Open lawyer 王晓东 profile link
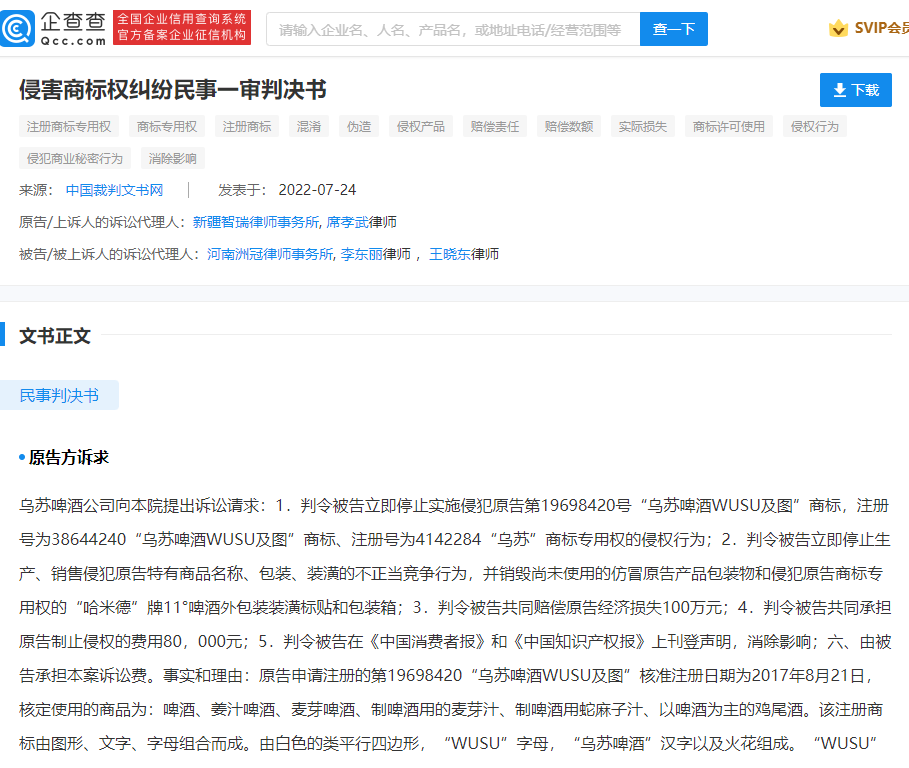Image resolution: width=909 pixels, height=768 pixels. click(450, 254)
